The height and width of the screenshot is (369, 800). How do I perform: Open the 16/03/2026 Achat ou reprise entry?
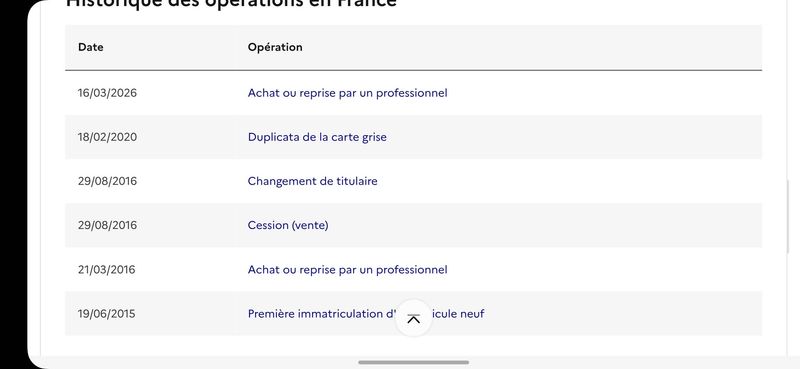tap(347, 93)
